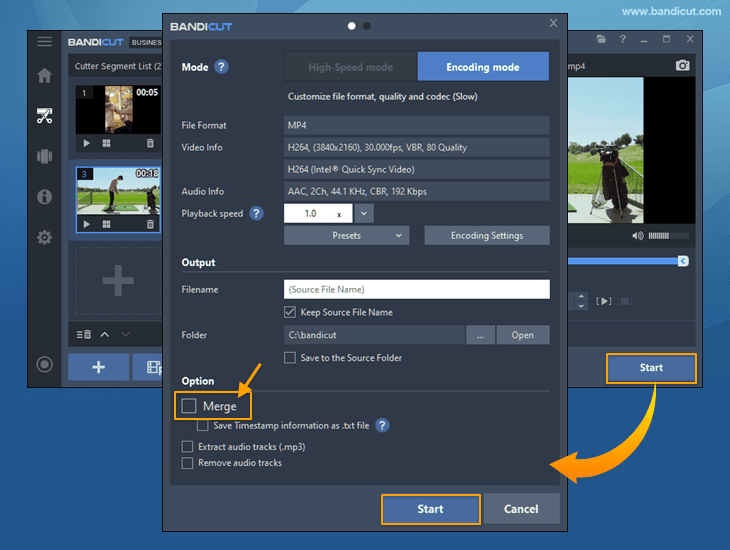Viewport: 730px width, 550px height.
Task: Open the Playback speed help icon
Action: [x=257, y=213]
